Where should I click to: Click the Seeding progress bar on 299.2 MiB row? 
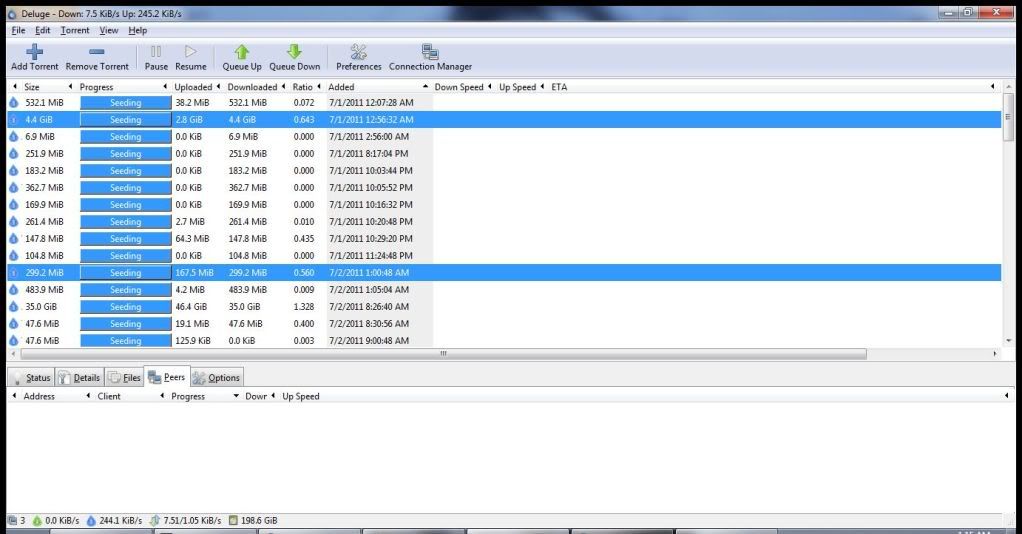pos(126,273)
